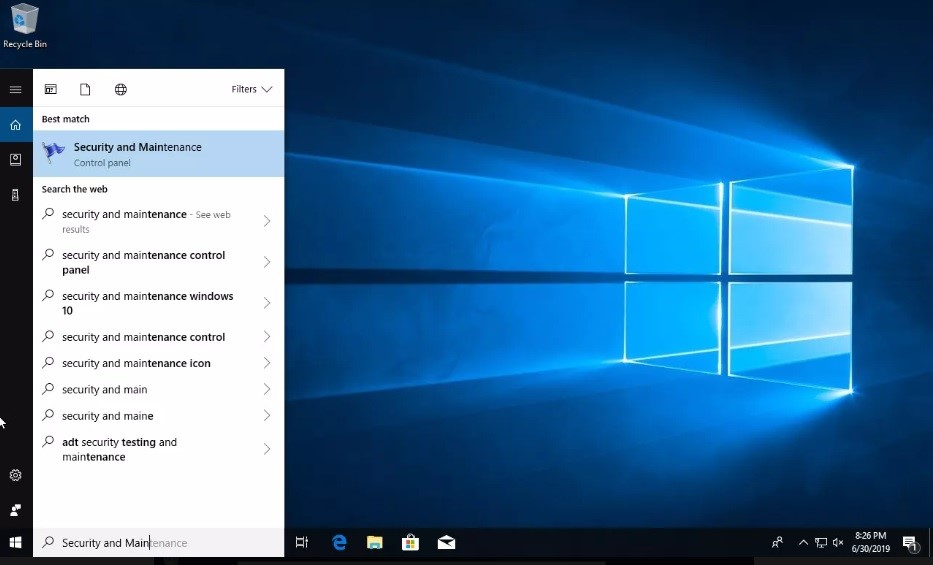This screenshot has height=565, width=933.
Task: Launch Microsoft Store from the taskbar
Action: tap(410, 542)
